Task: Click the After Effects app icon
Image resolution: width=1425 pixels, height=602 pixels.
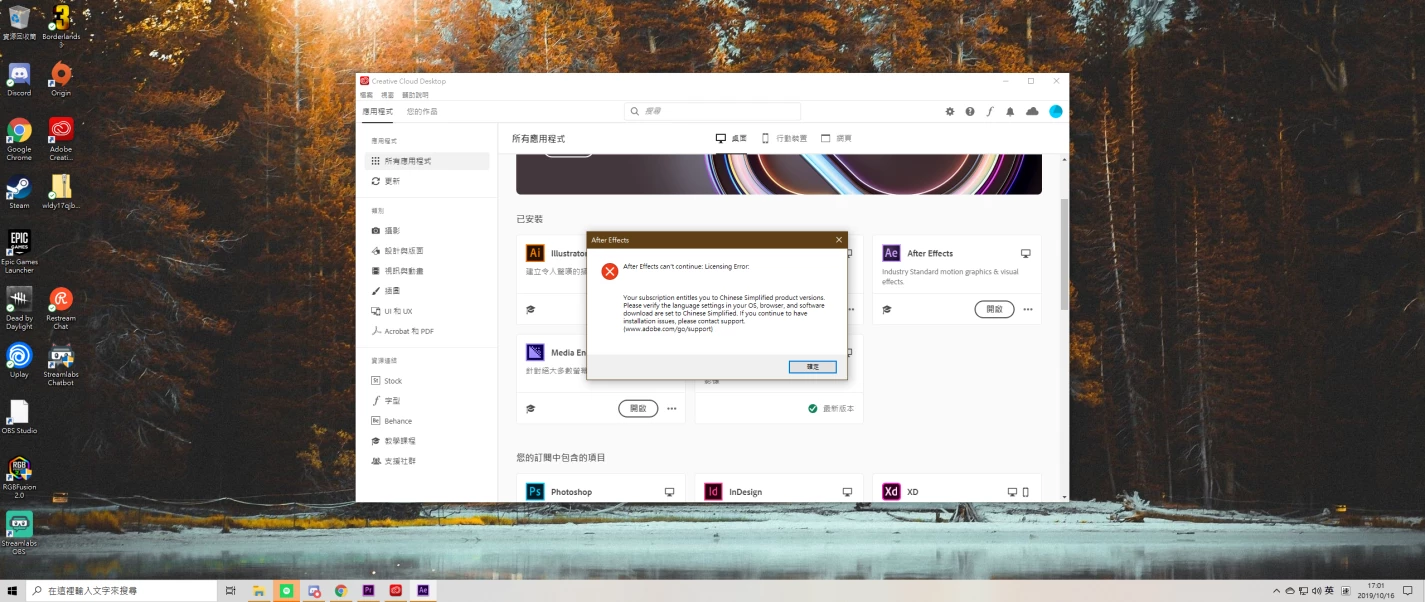Action: pos(891,253)
